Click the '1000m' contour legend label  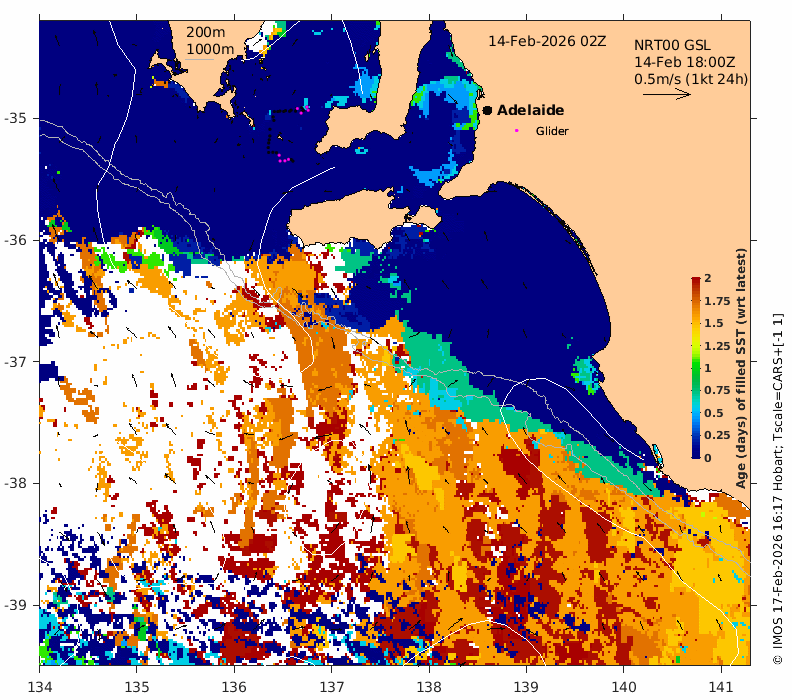pyautogui.click(x=210, y=49)
